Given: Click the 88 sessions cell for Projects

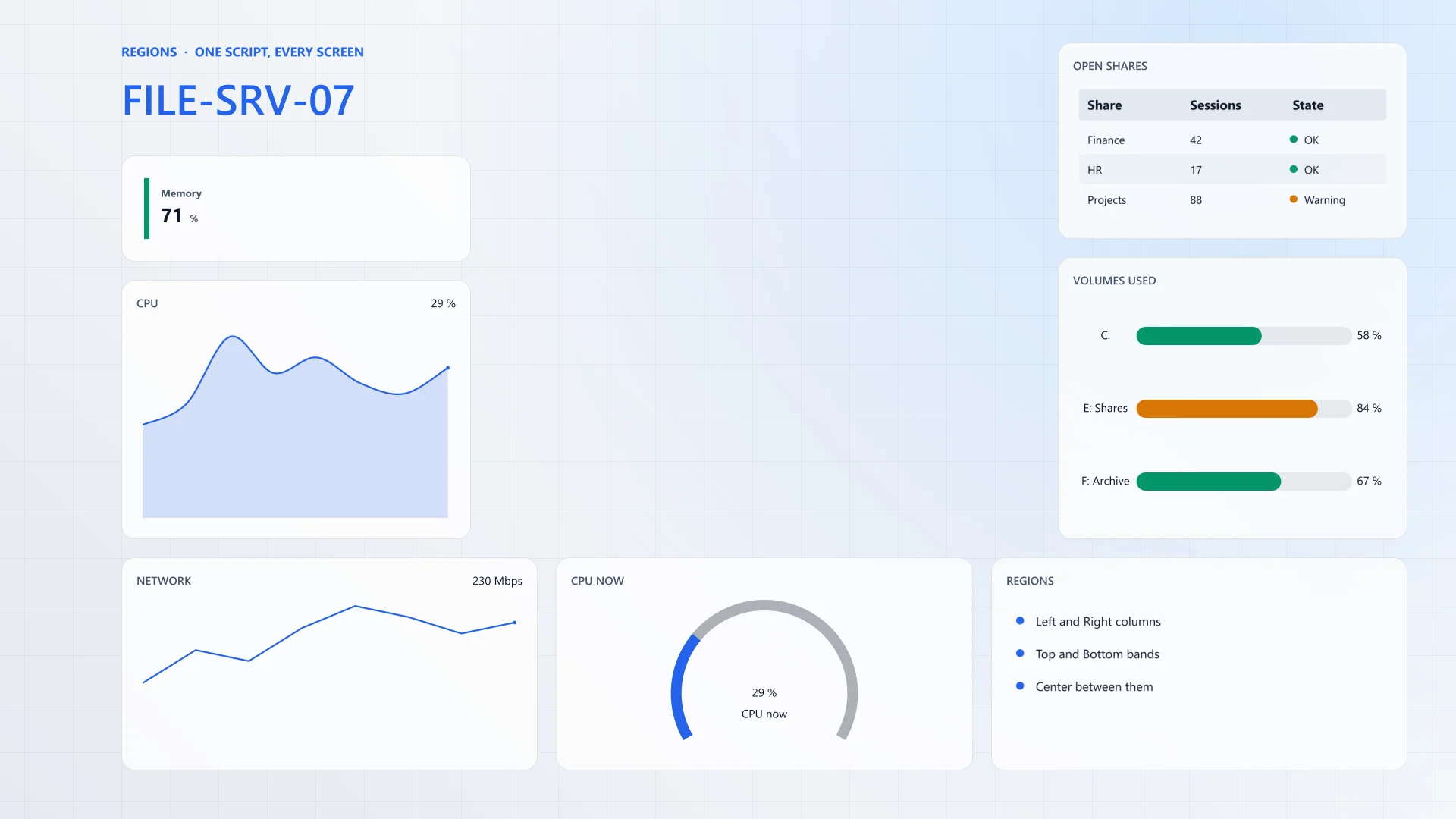Looking at the screenshot, I should point(1196,200).
